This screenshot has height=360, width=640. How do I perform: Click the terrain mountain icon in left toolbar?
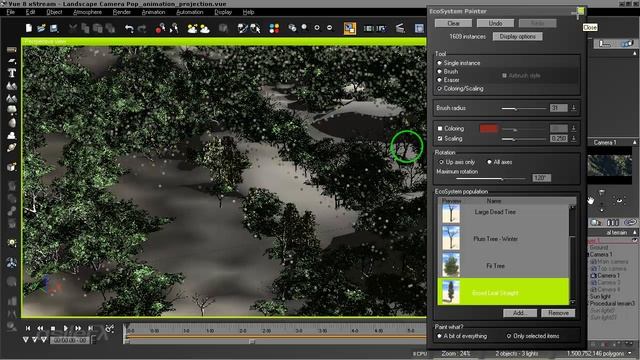[12, 86]
